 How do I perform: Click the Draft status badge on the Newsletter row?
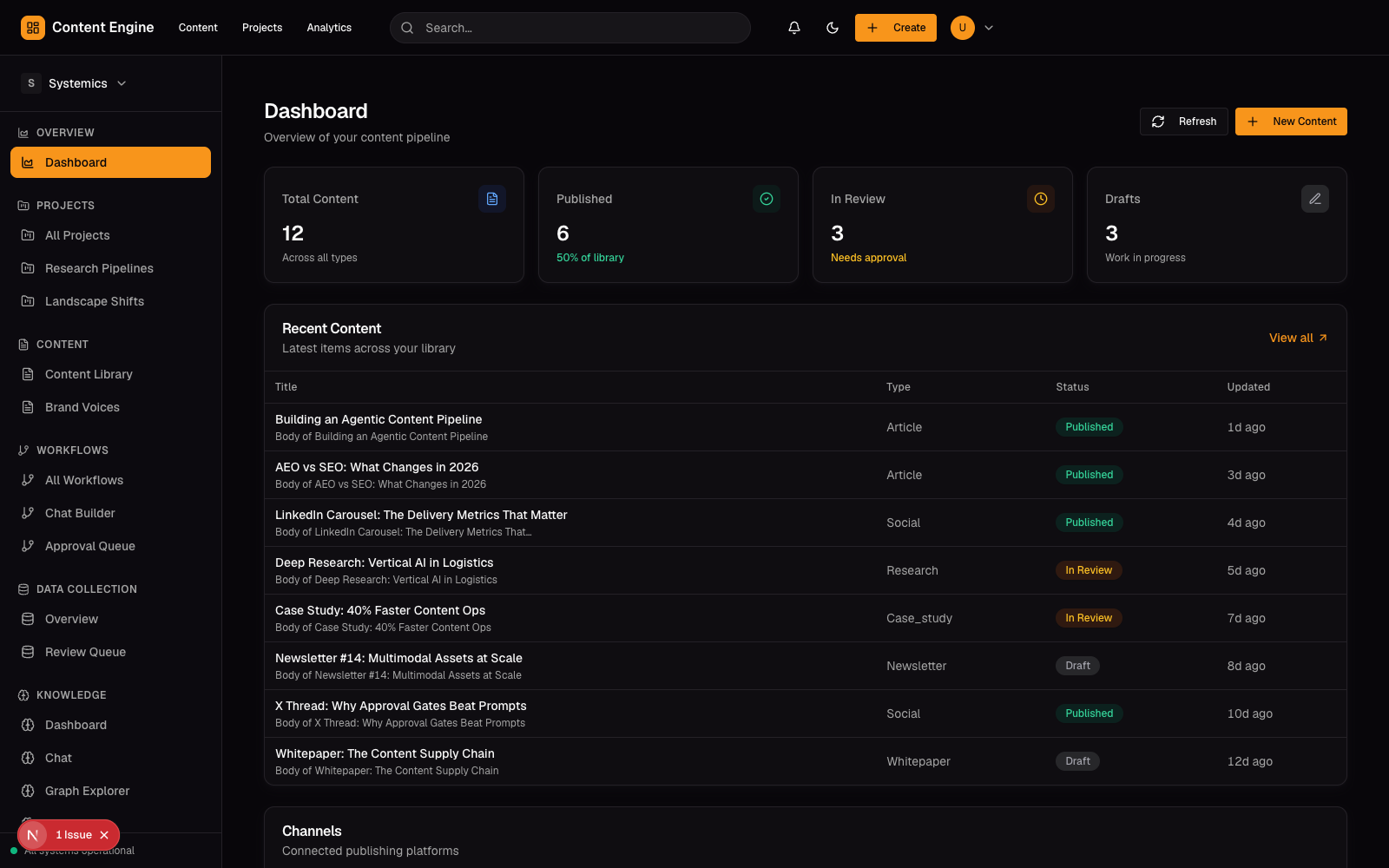tap(1077, 666)
